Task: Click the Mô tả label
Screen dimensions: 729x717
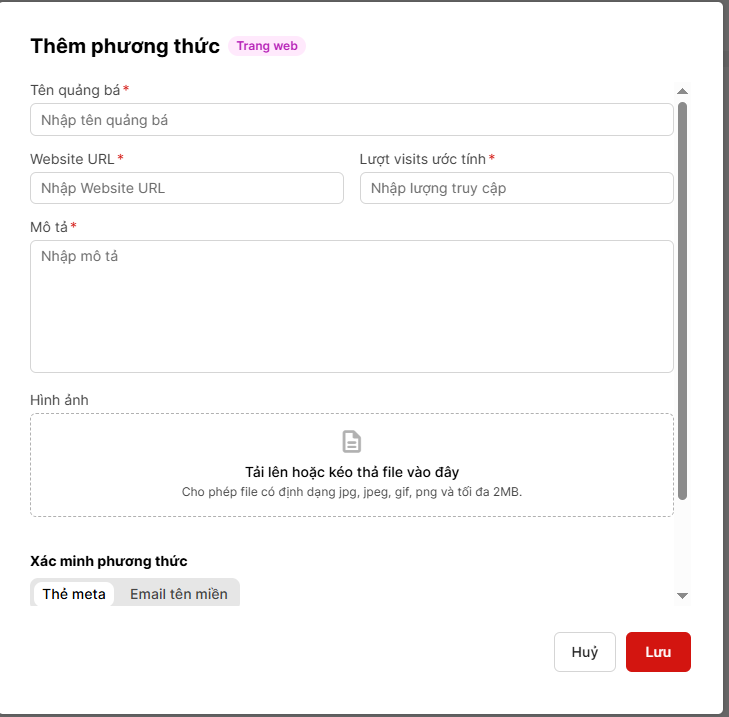Action: 49,226
